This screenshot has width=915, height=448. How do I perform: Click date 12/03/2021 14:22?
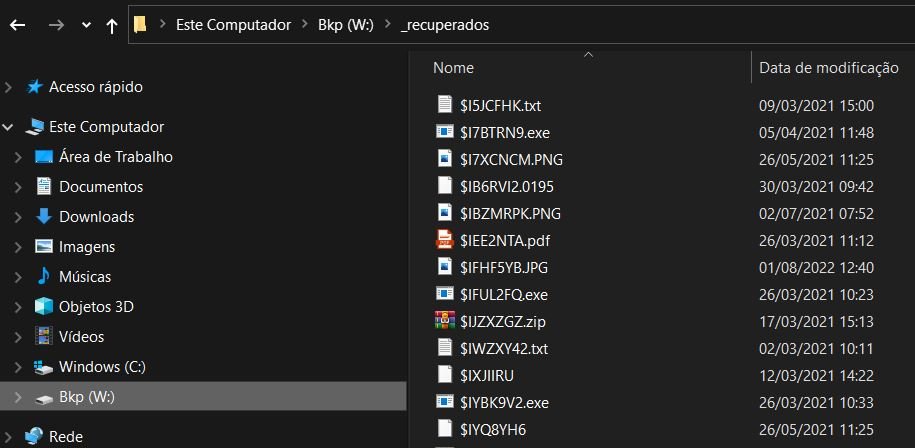[816, 376]
